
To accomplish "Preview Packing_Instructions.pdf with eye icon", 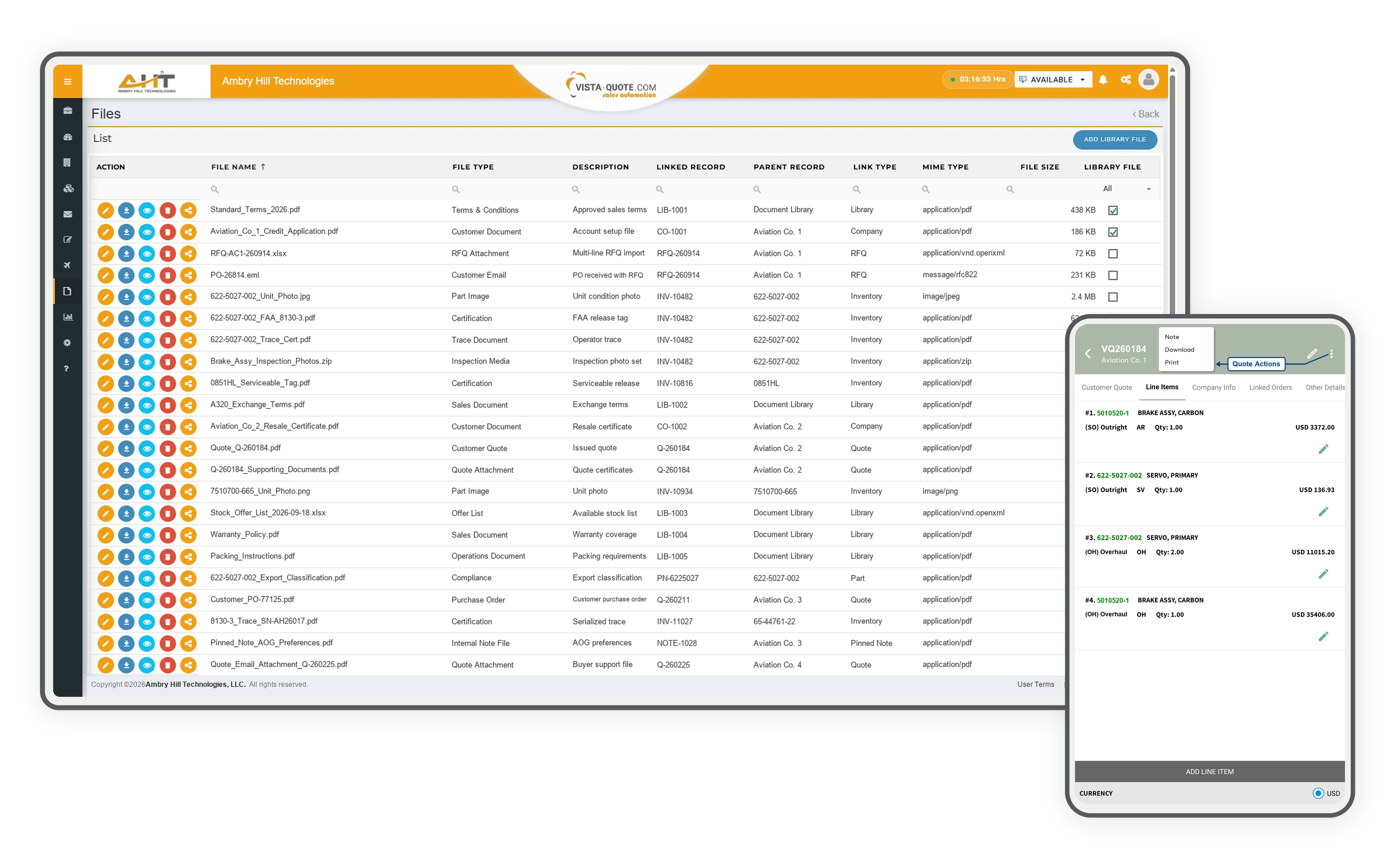I will point(146,557).
